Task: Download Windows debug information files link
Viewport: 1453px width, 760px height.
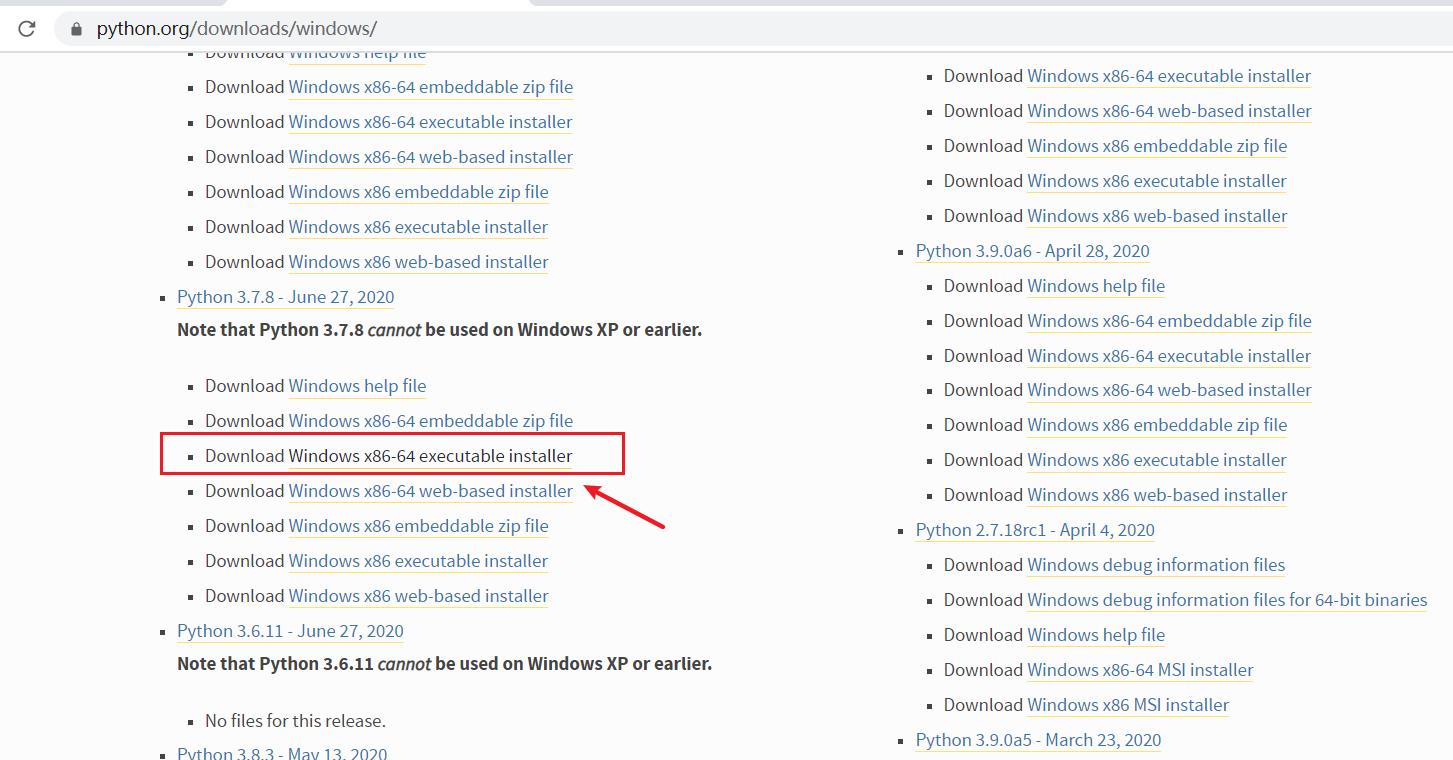Action: pos(1156,565)
